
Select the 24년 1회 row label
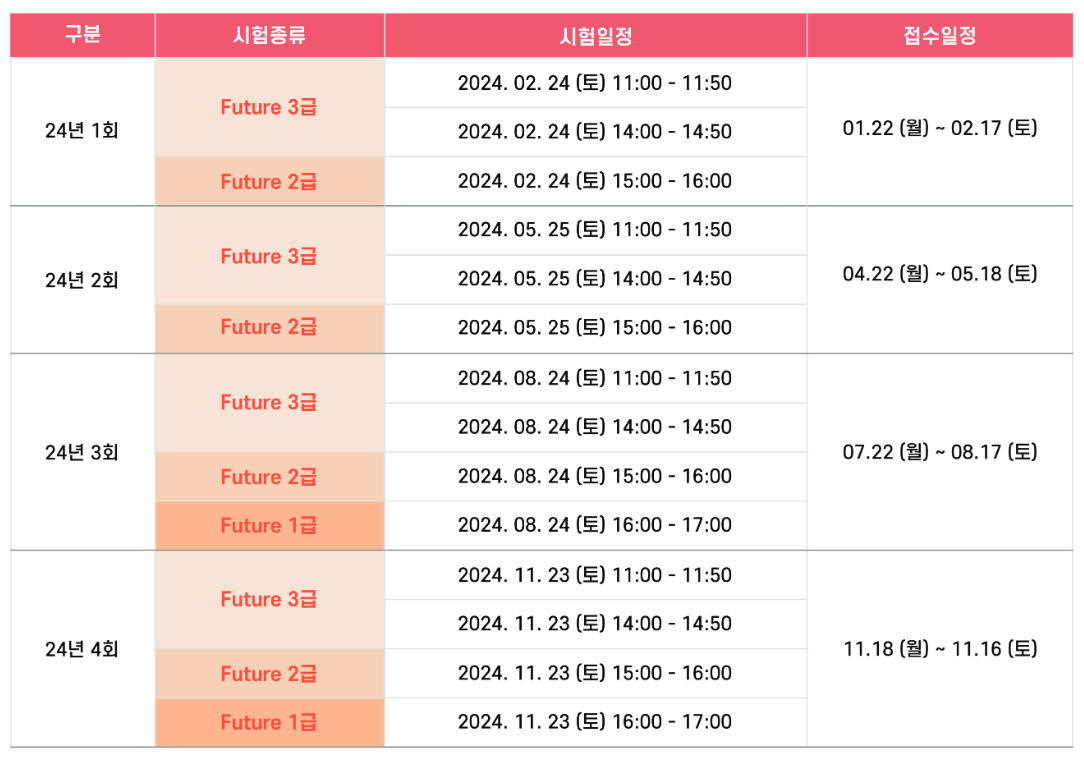tap(82, 131)
